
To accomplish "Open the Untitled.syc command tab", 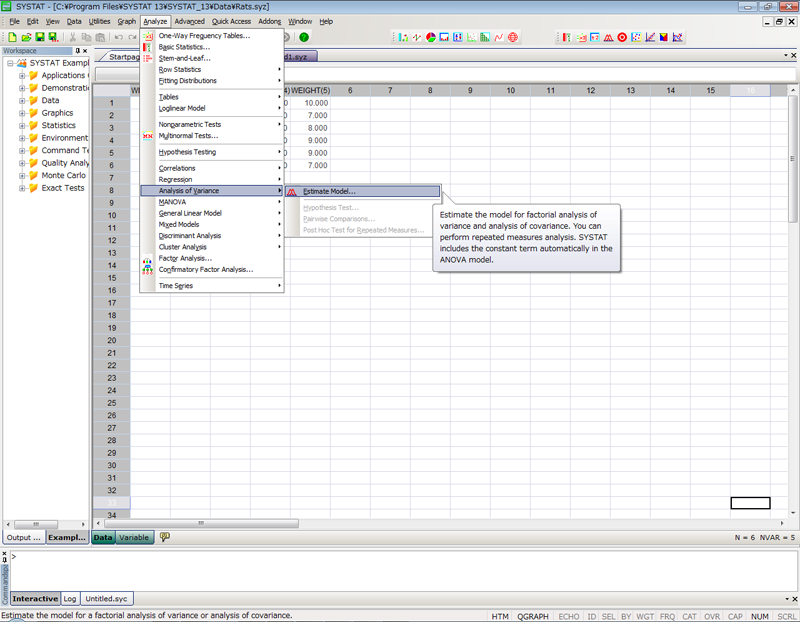I will point(106,599).
